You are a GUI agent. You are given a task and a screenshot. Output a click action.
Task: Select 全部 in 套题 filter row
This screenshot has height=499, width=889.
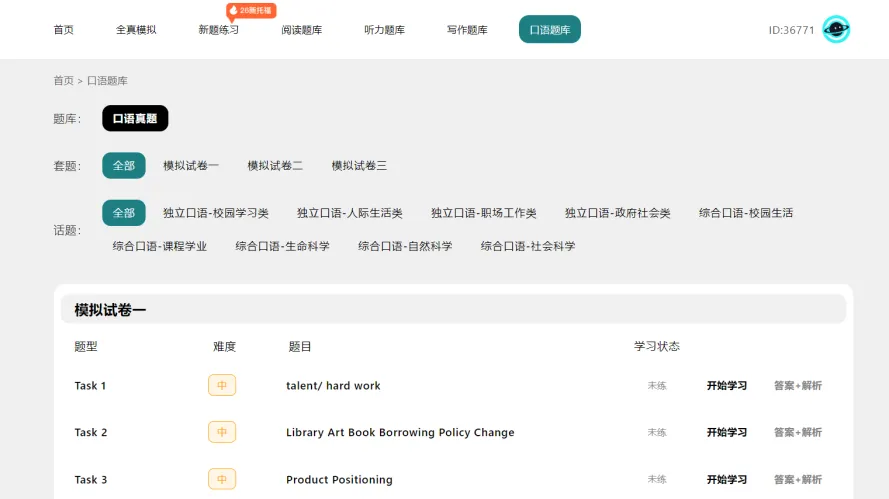tap(124, 166)
